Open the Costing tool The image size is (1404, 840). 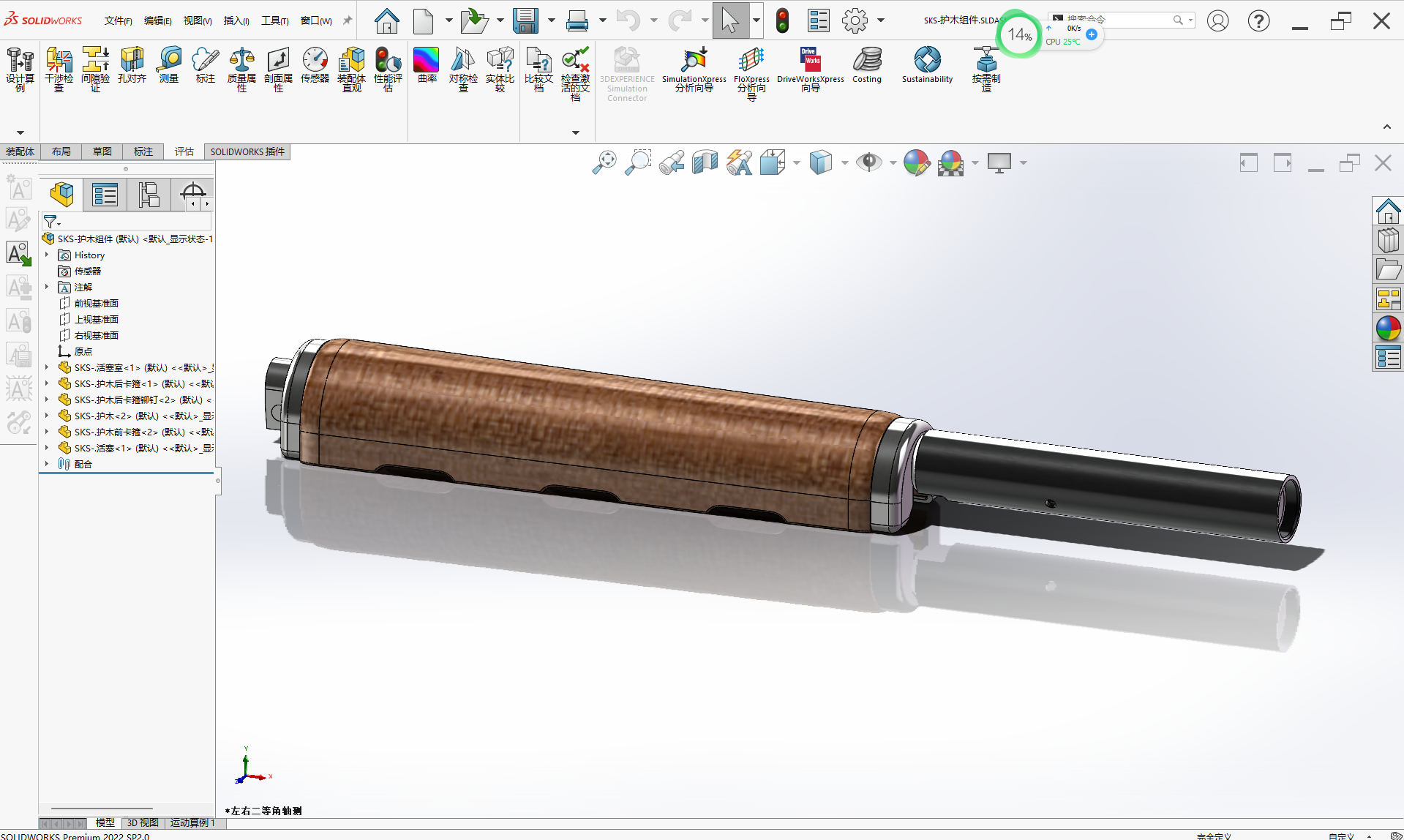(867, 65)
